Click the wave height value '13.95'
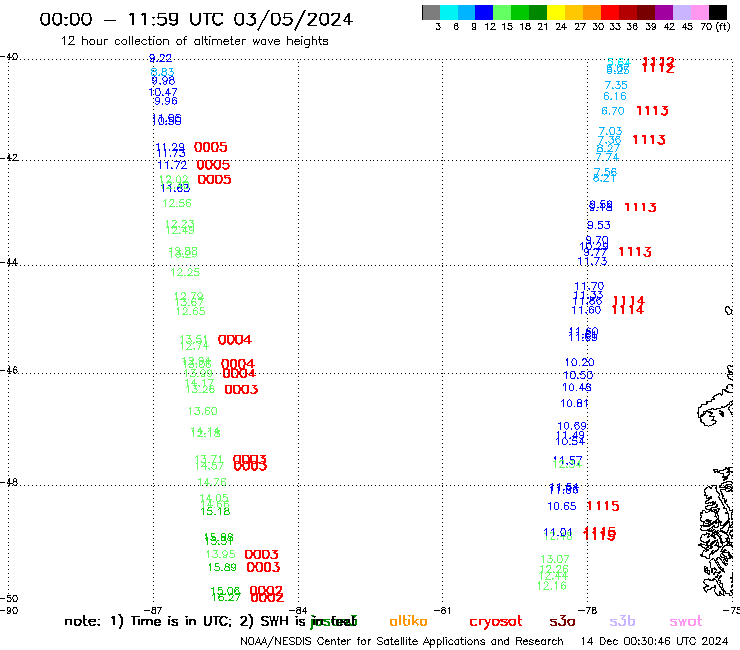Viewport: 740px width, 650px height. pyautogui.click(x=220, y=554)
